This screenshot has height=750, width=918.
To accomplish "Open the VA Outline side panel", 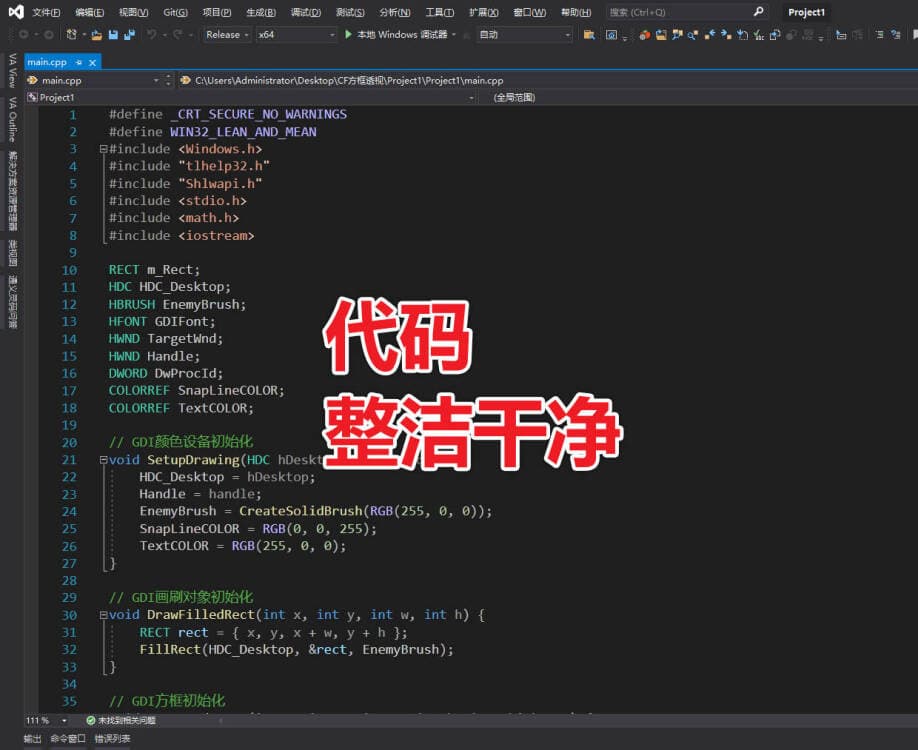I will click(12, 119).
